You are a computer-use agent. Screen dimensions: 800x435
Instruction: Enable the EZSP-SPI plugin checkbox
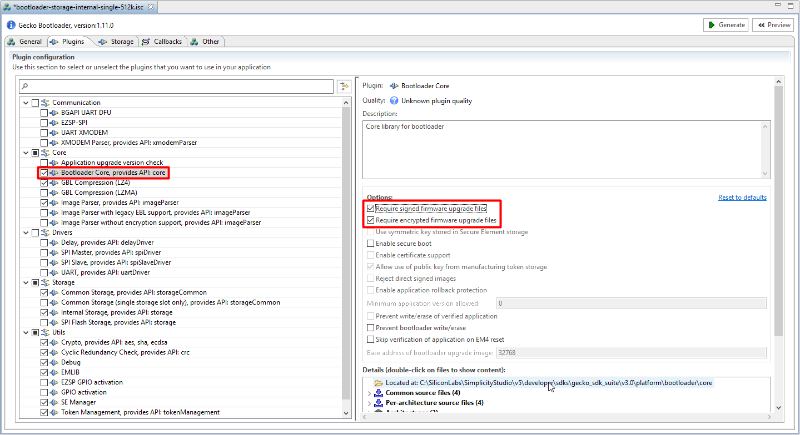point(44,122)
